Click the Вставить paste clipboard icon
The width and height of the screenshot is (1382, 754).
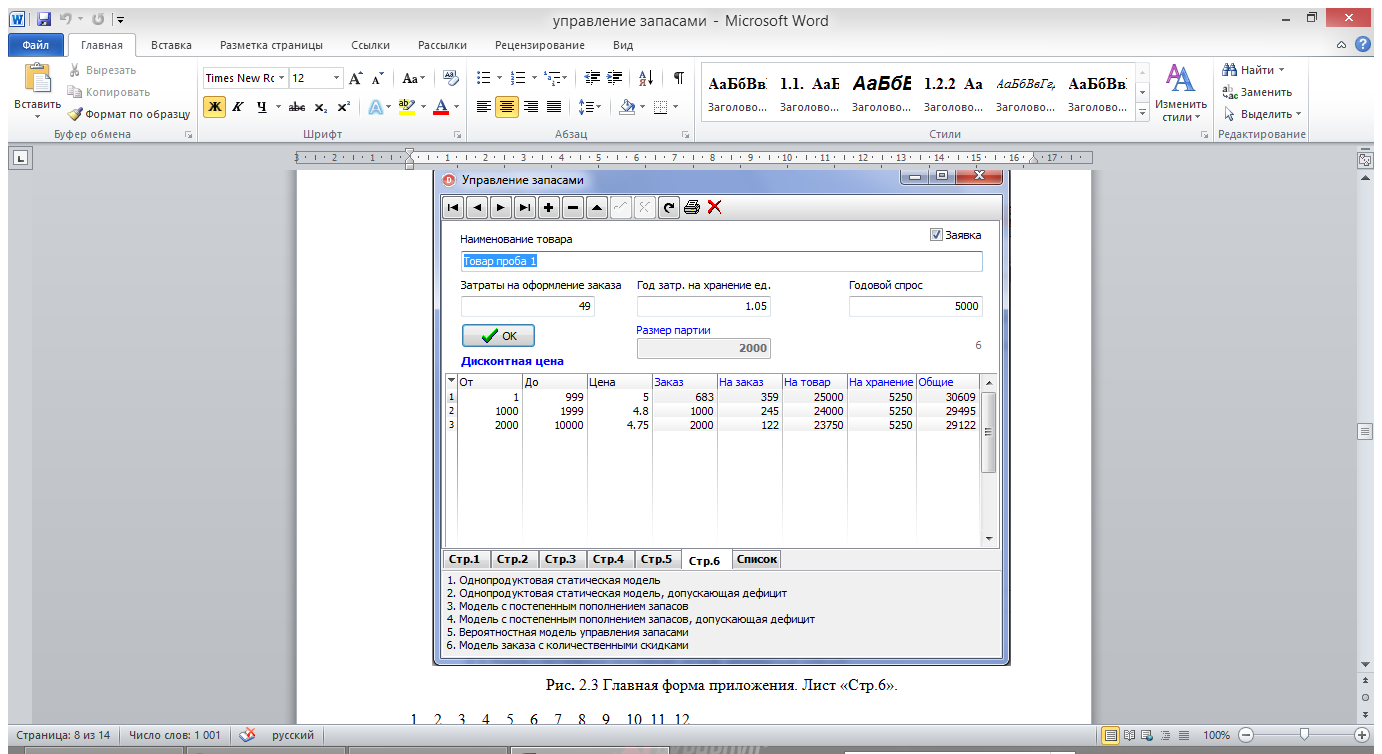click(x=37, y=78)
